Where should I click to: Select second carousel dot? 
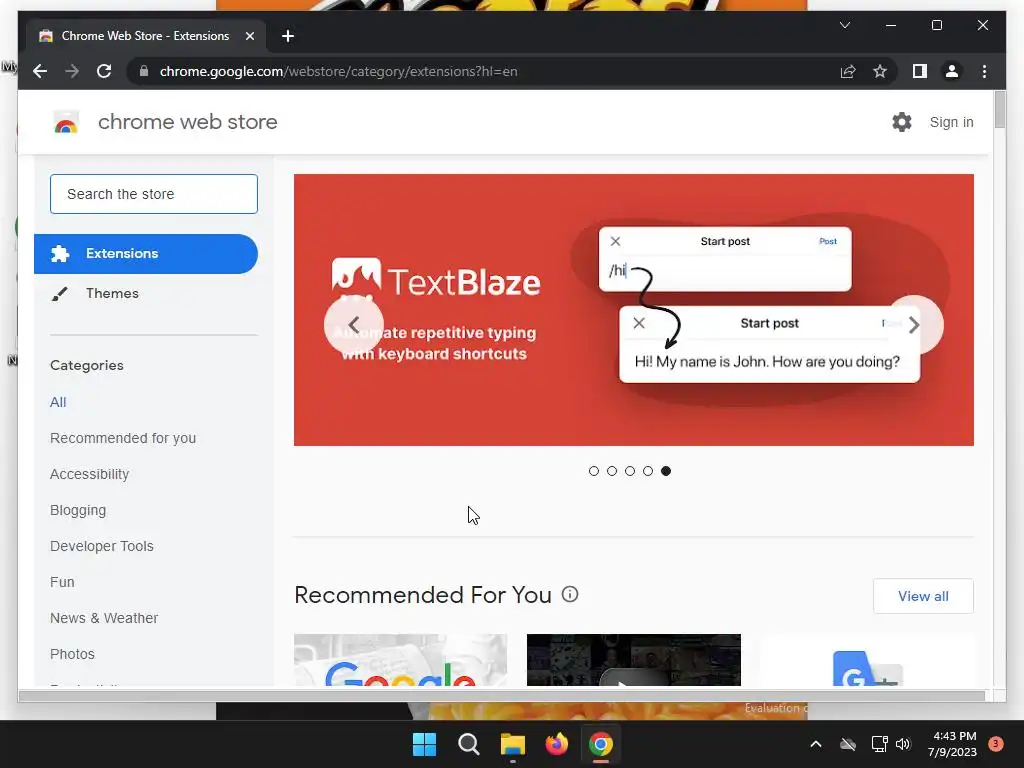pos(612,471)
